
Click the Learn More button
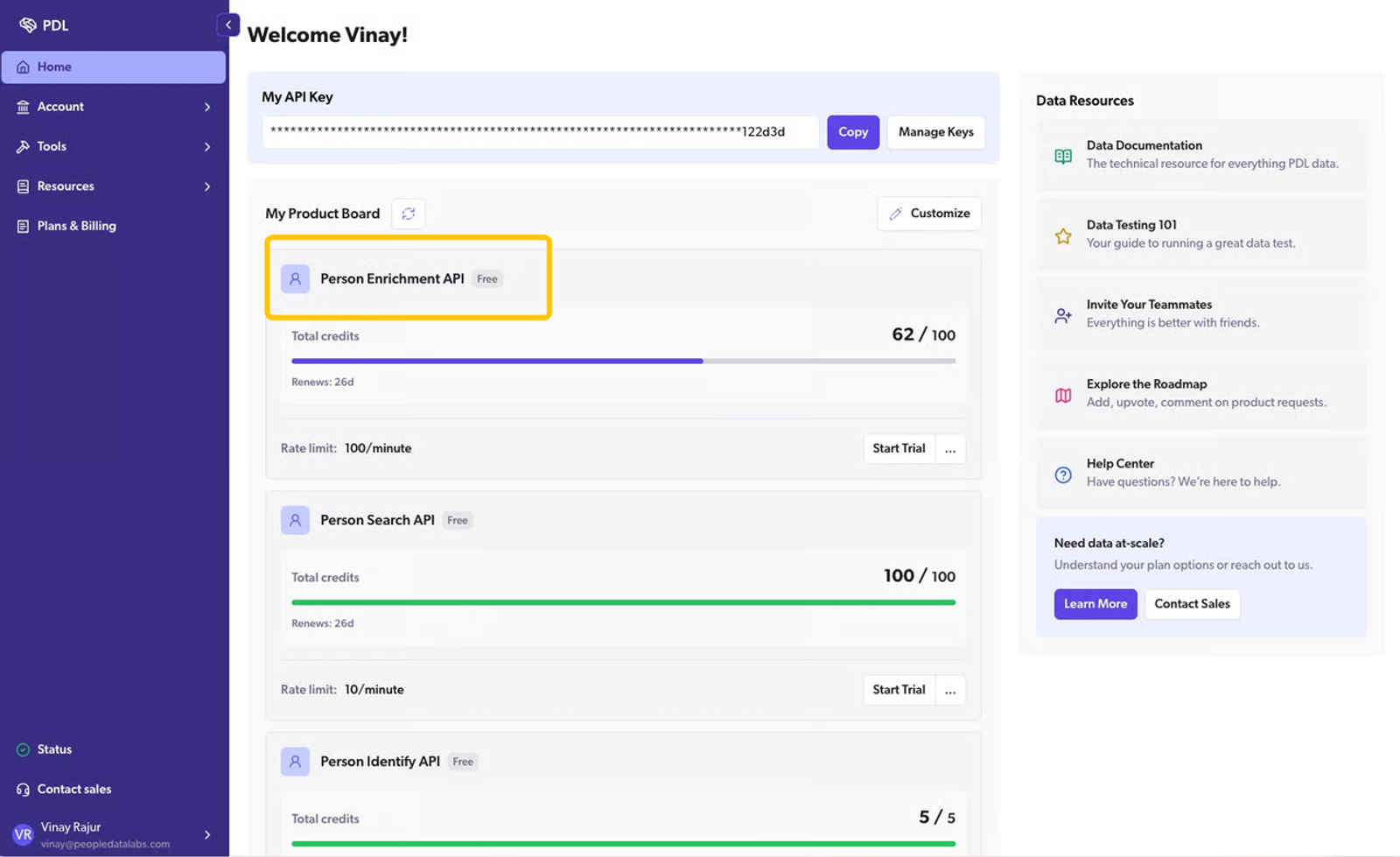pyautogui.click(x=1095, y=604)
